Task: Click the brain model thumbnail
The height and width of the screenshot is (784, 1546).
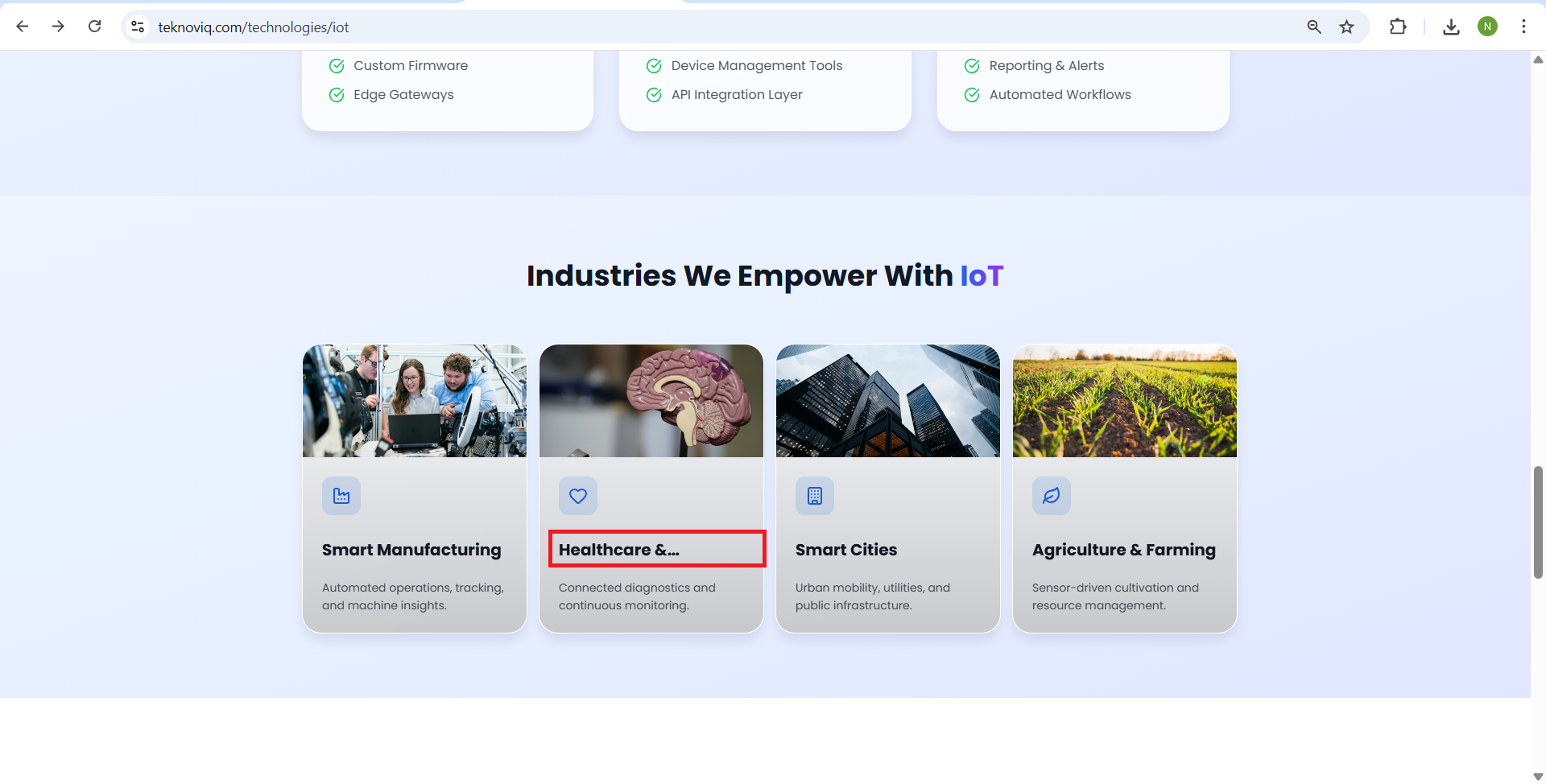Action: [651, 401]
